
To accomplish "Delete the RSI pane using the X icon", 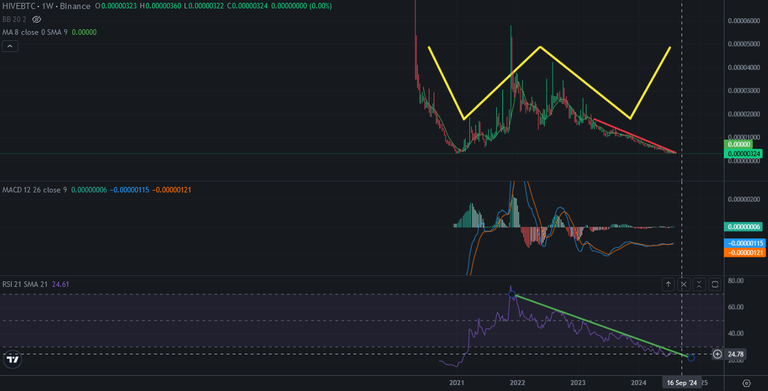I will (x=684, y=284).
